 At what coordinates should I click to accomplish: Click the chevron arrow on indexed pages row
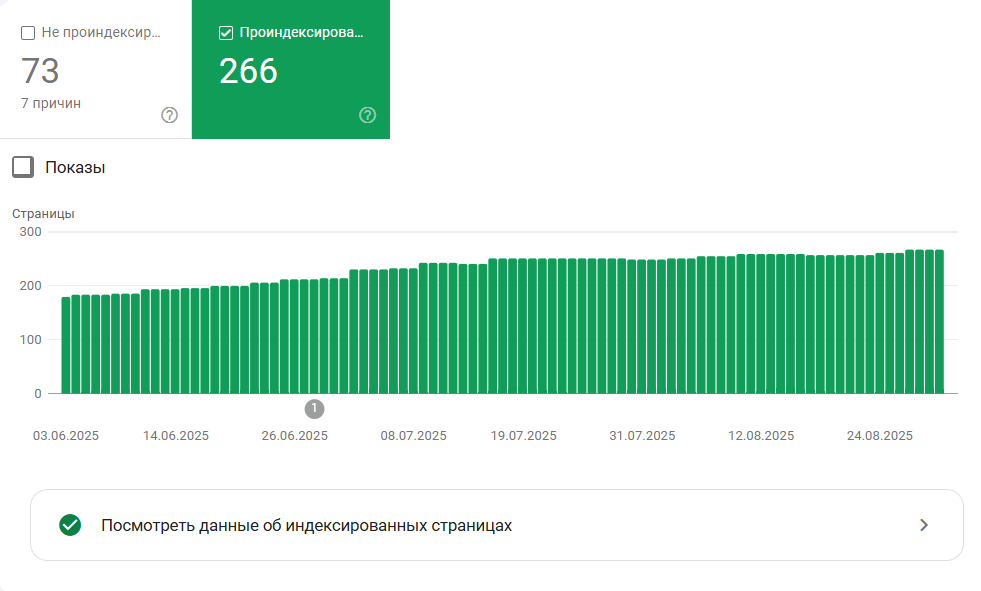(x=924, y=525)
